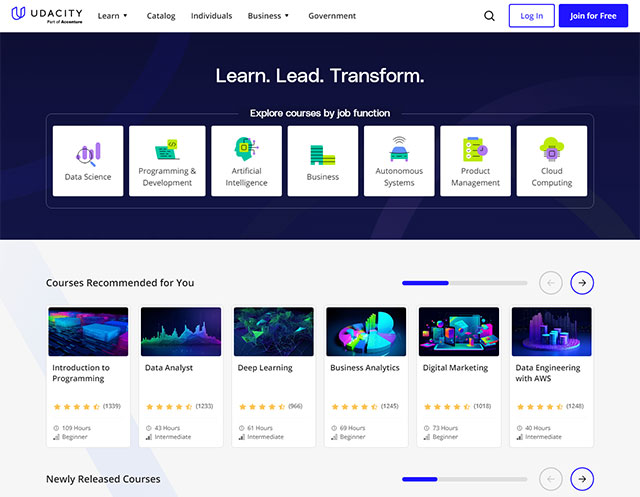Open the Individuals menu item
Screen dimensions: 640x497
pyautogui.click(x=211, y=16)
